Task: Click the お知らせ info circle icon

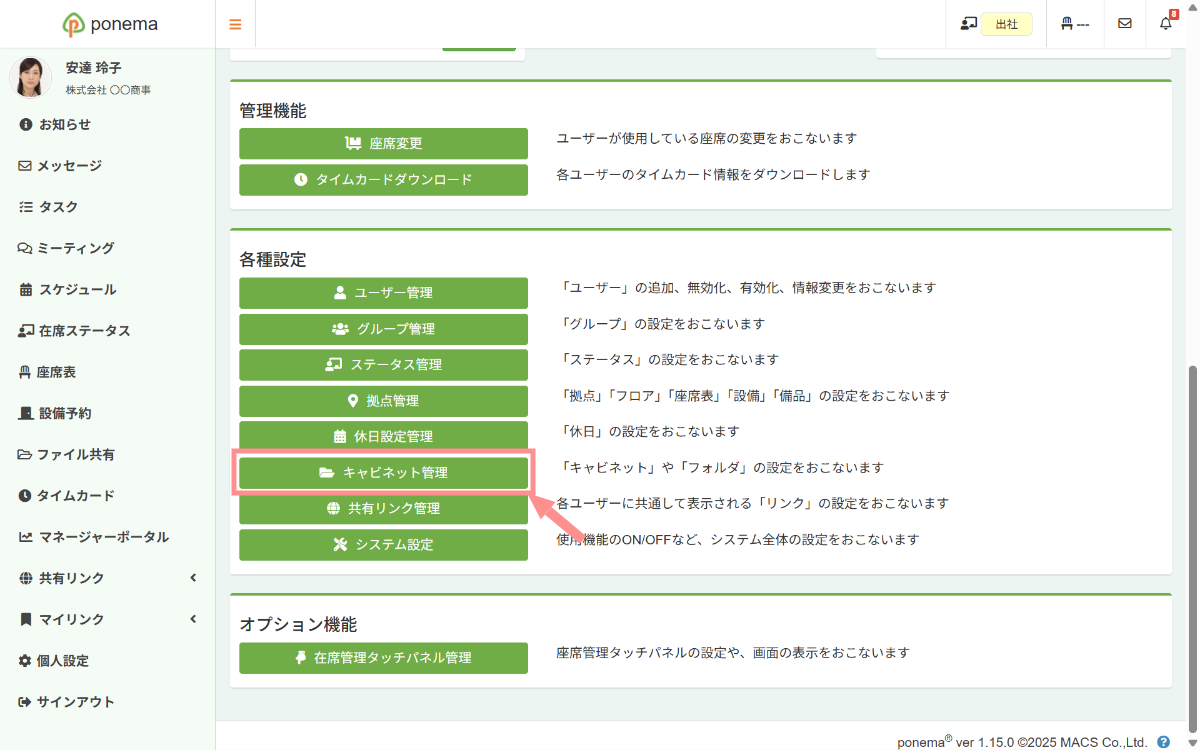Action: point(26,124)
